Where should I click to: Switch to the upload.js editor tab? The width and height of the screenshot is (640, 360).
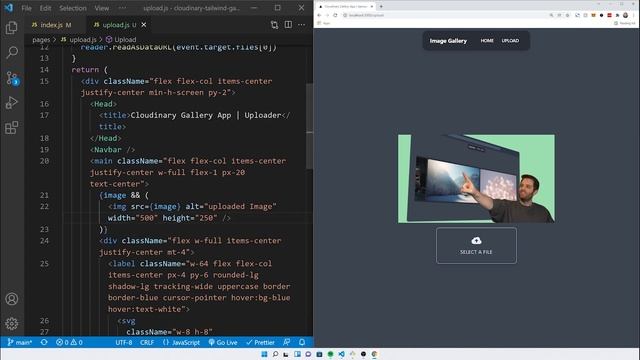[119, 25]
